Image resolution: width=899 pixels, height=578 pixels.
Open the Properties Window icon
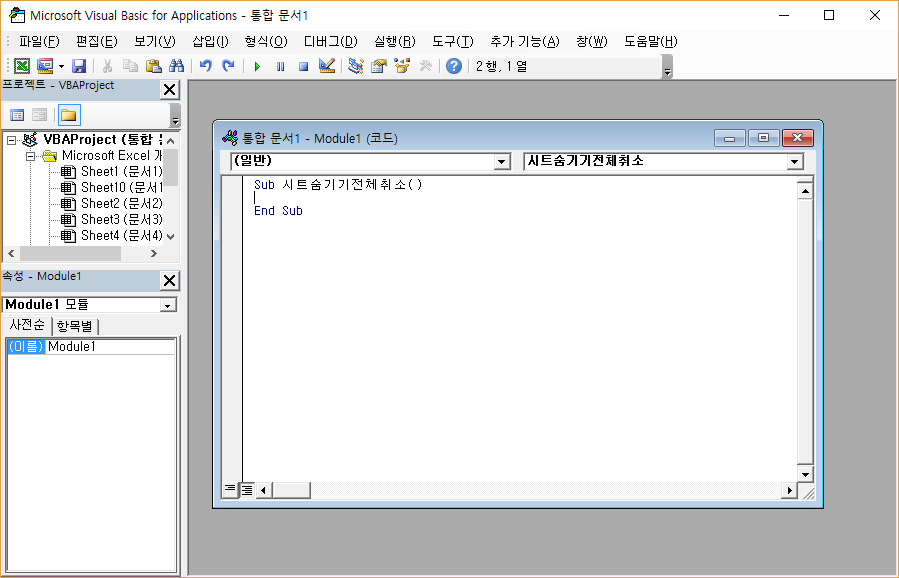coord(379,66)
